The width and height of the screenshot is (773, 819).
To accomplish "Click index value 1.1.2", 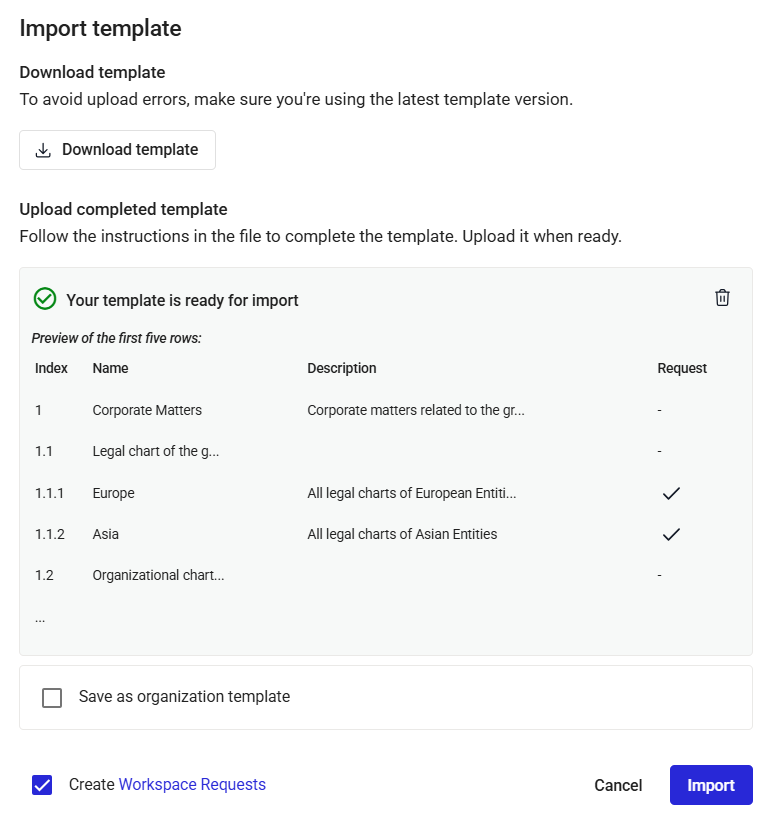I will (50, 534).
